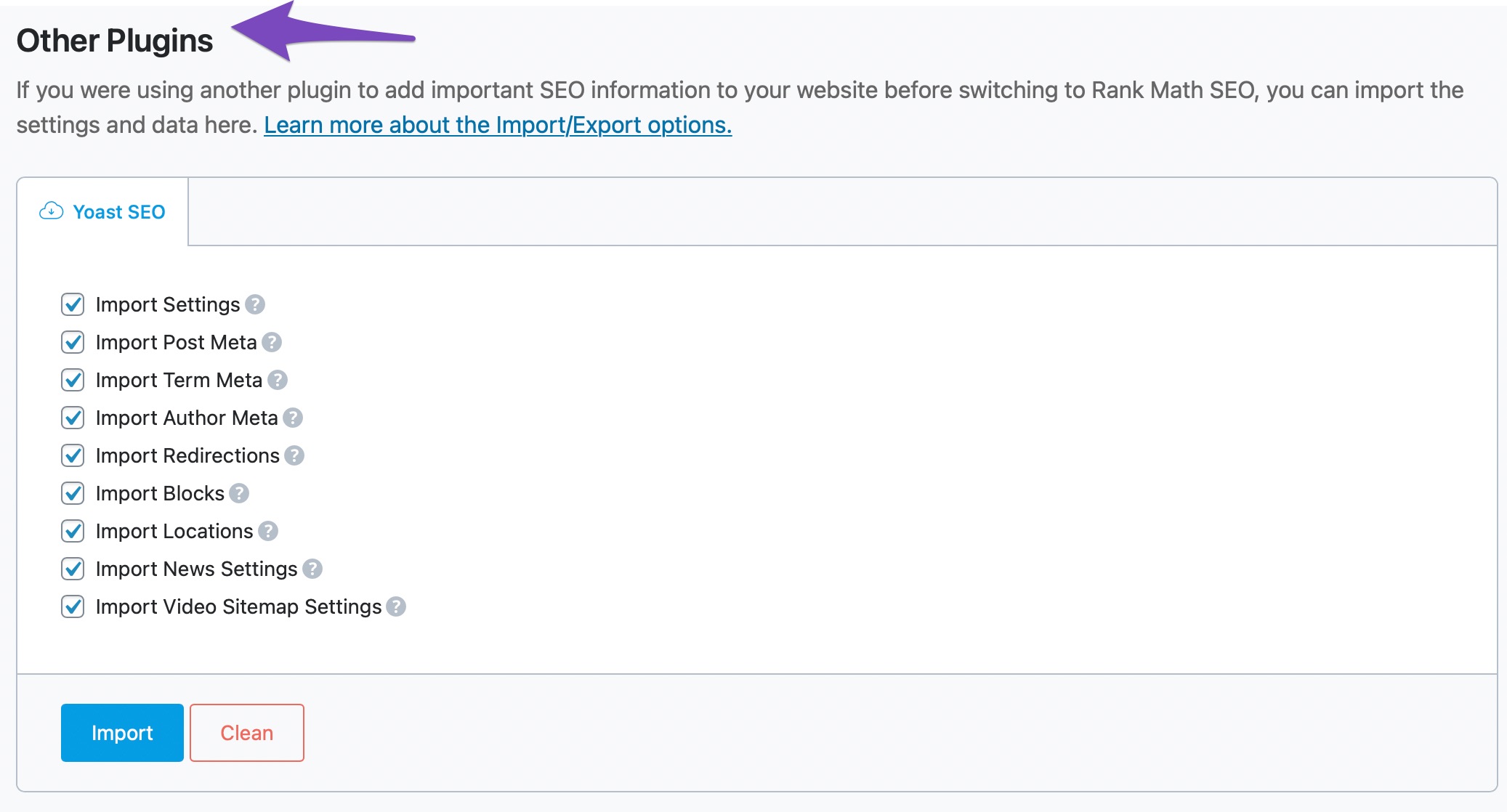Disable the Import Redirections checkbox
The image size is (1507, 812).
tap(73, 455)
